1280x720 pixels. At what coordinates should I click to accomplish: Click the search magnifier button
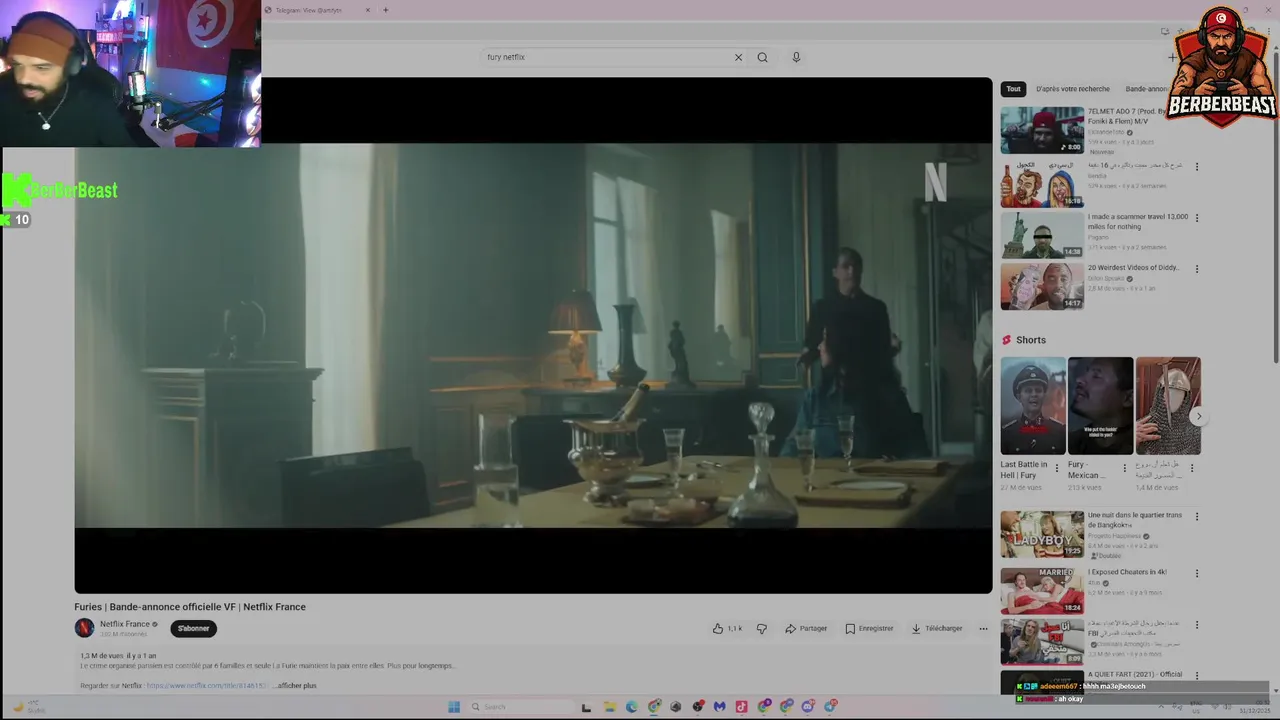click(x=762, y=57)
